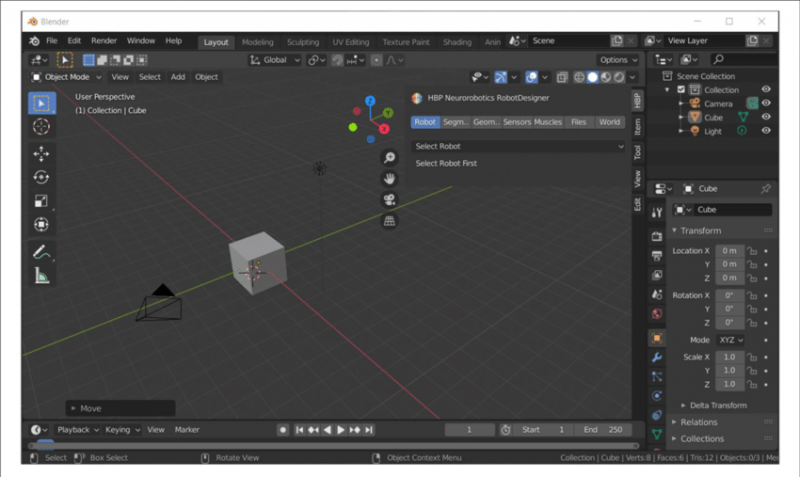Open the Object properties tab icon
Viewport: 800px width, 477px height.
coord(657,338)
